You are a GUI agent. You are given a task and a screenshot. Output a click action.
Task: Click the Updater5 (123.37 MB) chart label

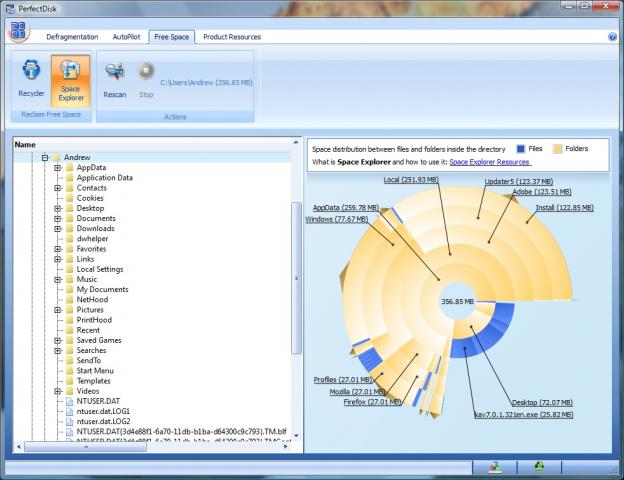[519, 181]
